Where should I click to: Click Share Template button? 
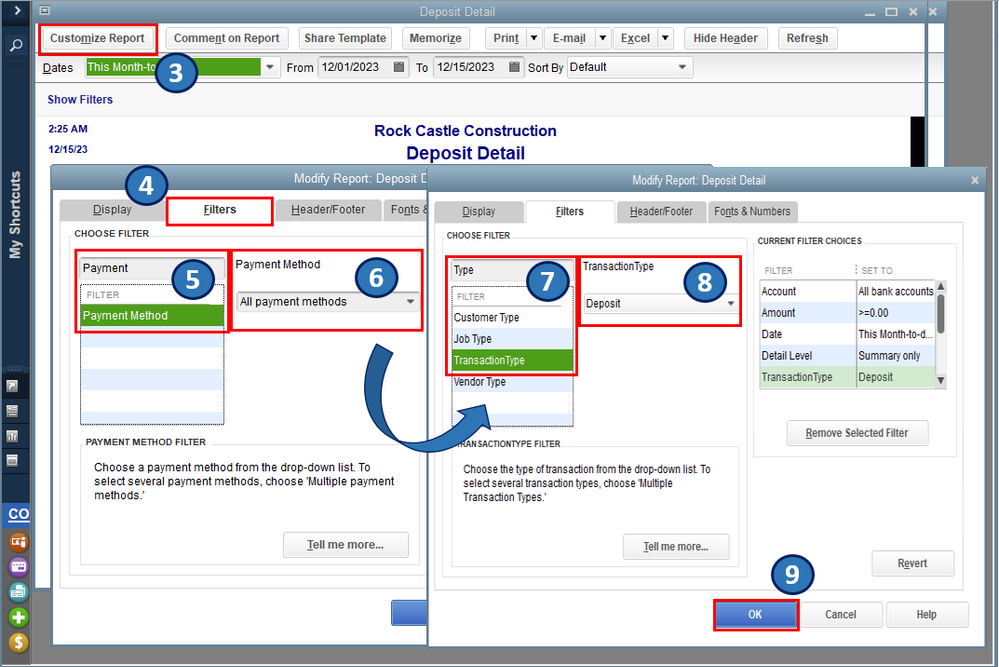[345, 38]
